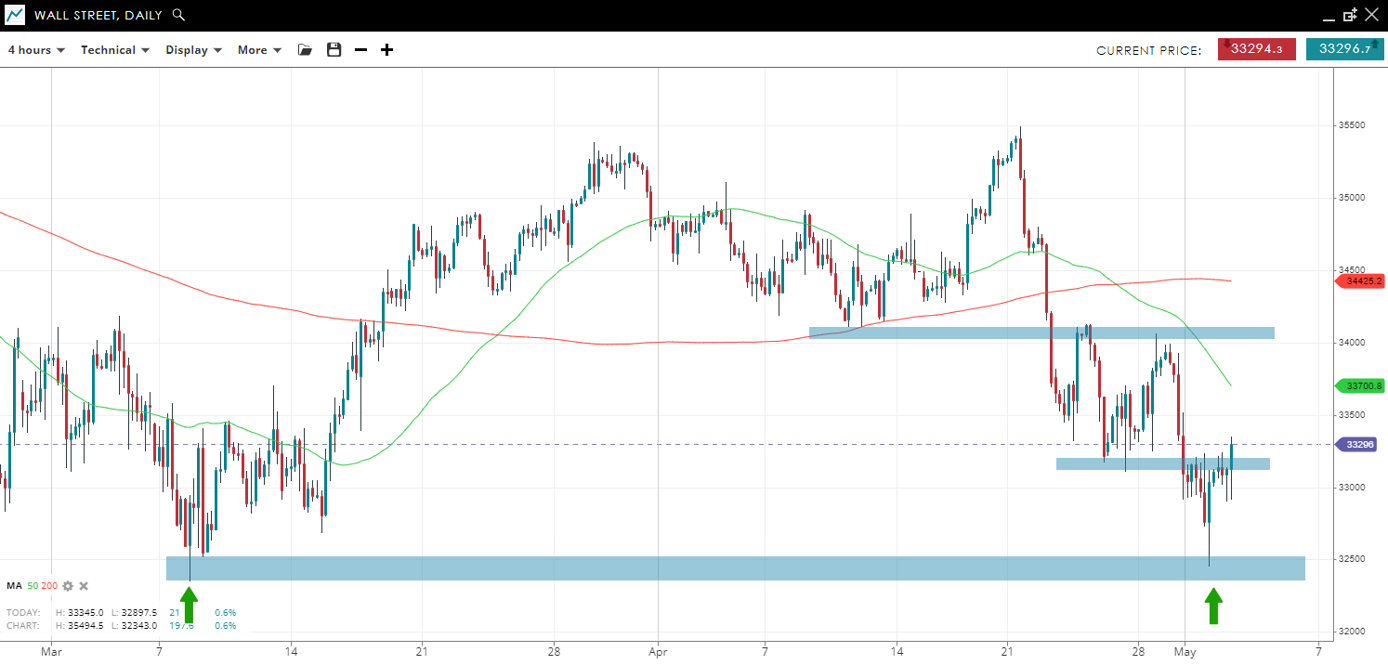The width and height of the screenshot is (1388, 665).
Task: Open the Display options dropdown
Action: click(193, 50)
